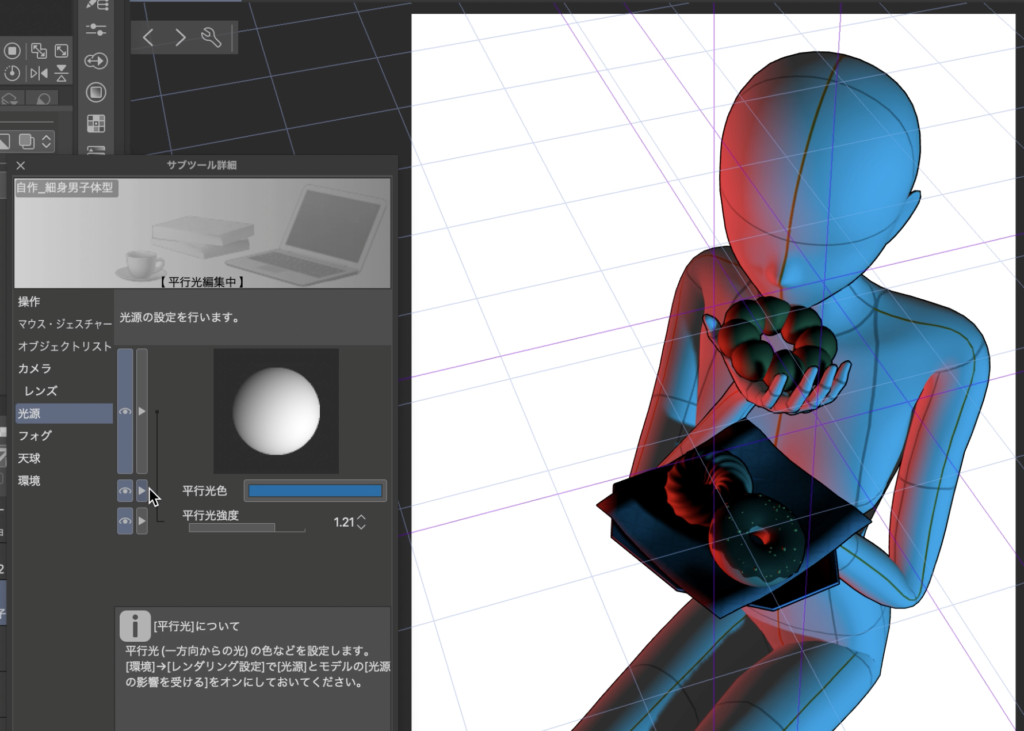The height and width of the screenshot is (731, 1024).
Task: Select カメラ category in the list
Action: 35,369
